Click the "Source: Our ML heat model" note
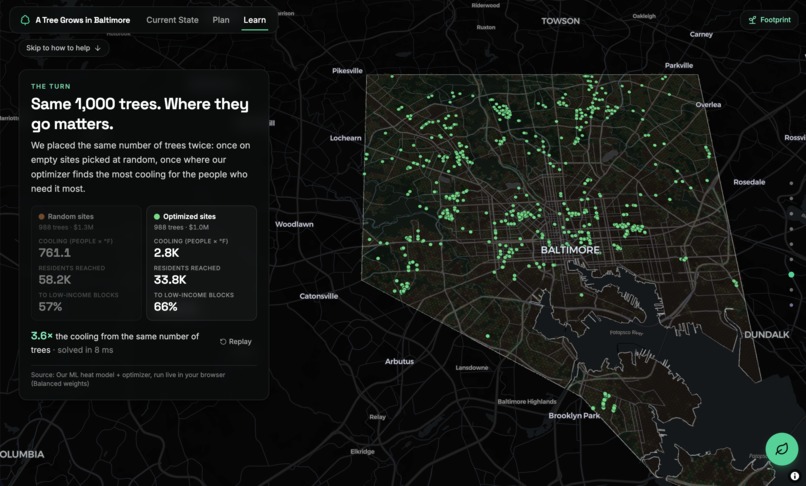Image resolution: width=806 pixels, height=486 pixels. click(x=128, y=379)
